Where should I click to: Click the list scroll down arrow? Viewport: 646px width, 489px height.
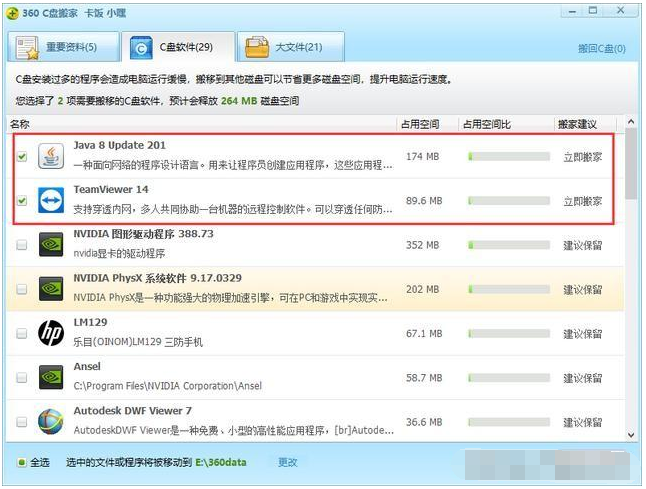point(631,435)
